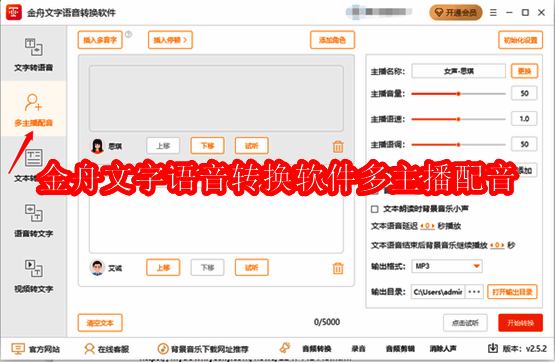
Task: Click the 更换 button beside the anchor name
Action: [x=525, y=71]
